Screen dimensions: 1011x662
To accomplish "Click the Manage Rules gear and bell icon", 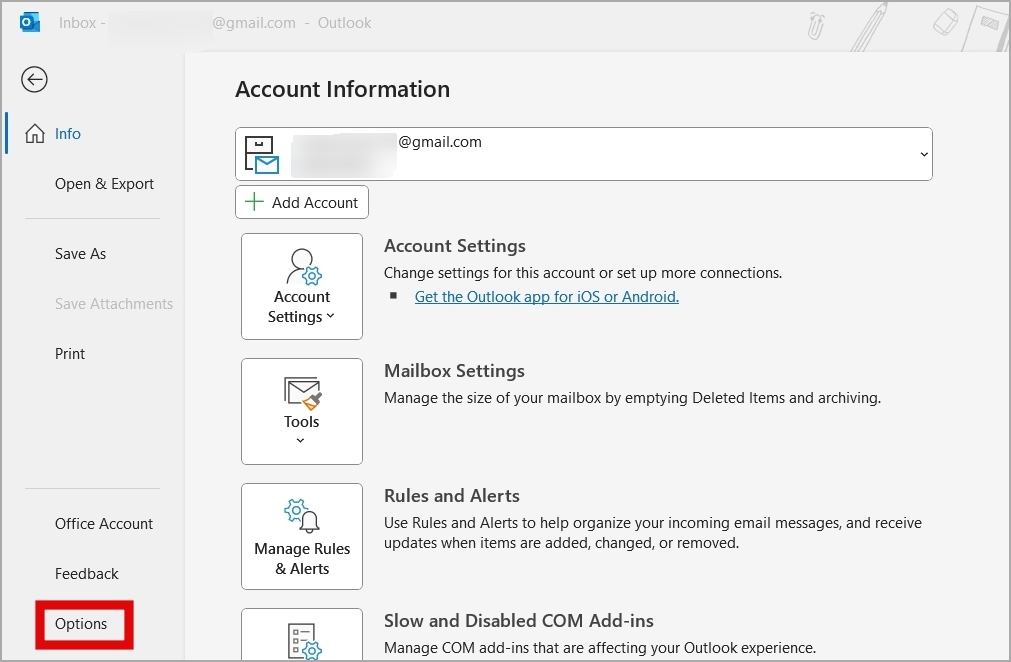I will pyautogui.click(x=302, y=516).
